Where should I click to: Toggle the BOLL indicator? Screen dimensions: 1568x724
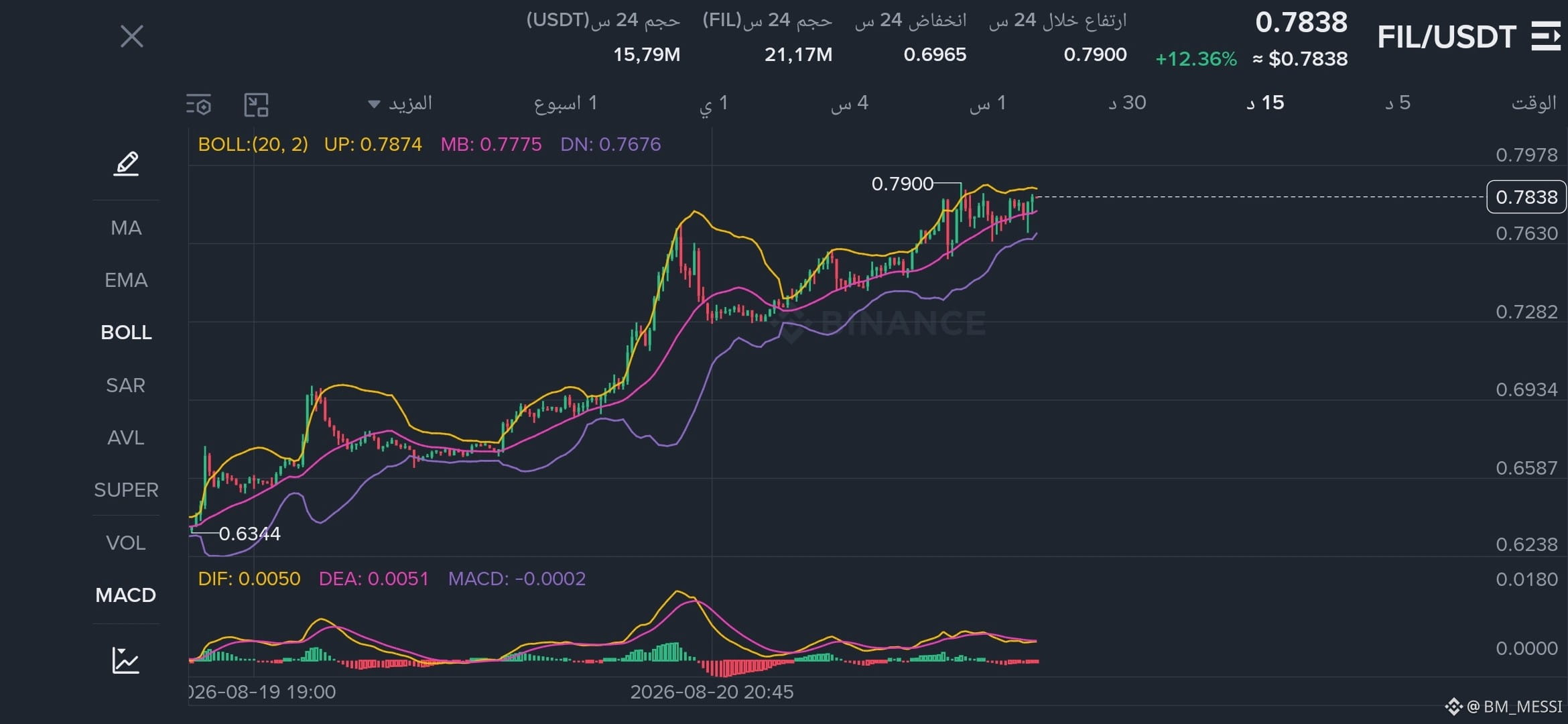126,333
